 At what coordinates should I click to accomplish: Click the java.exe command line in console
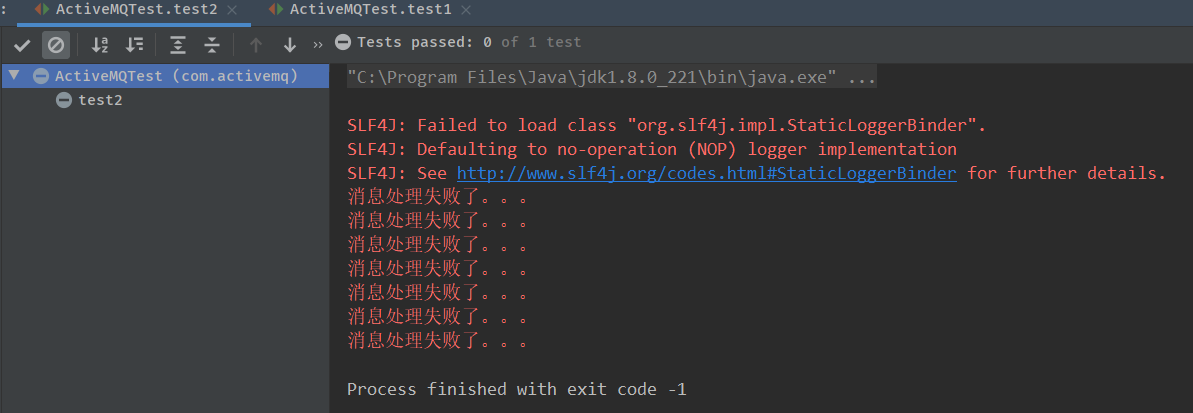click(611, 78)
